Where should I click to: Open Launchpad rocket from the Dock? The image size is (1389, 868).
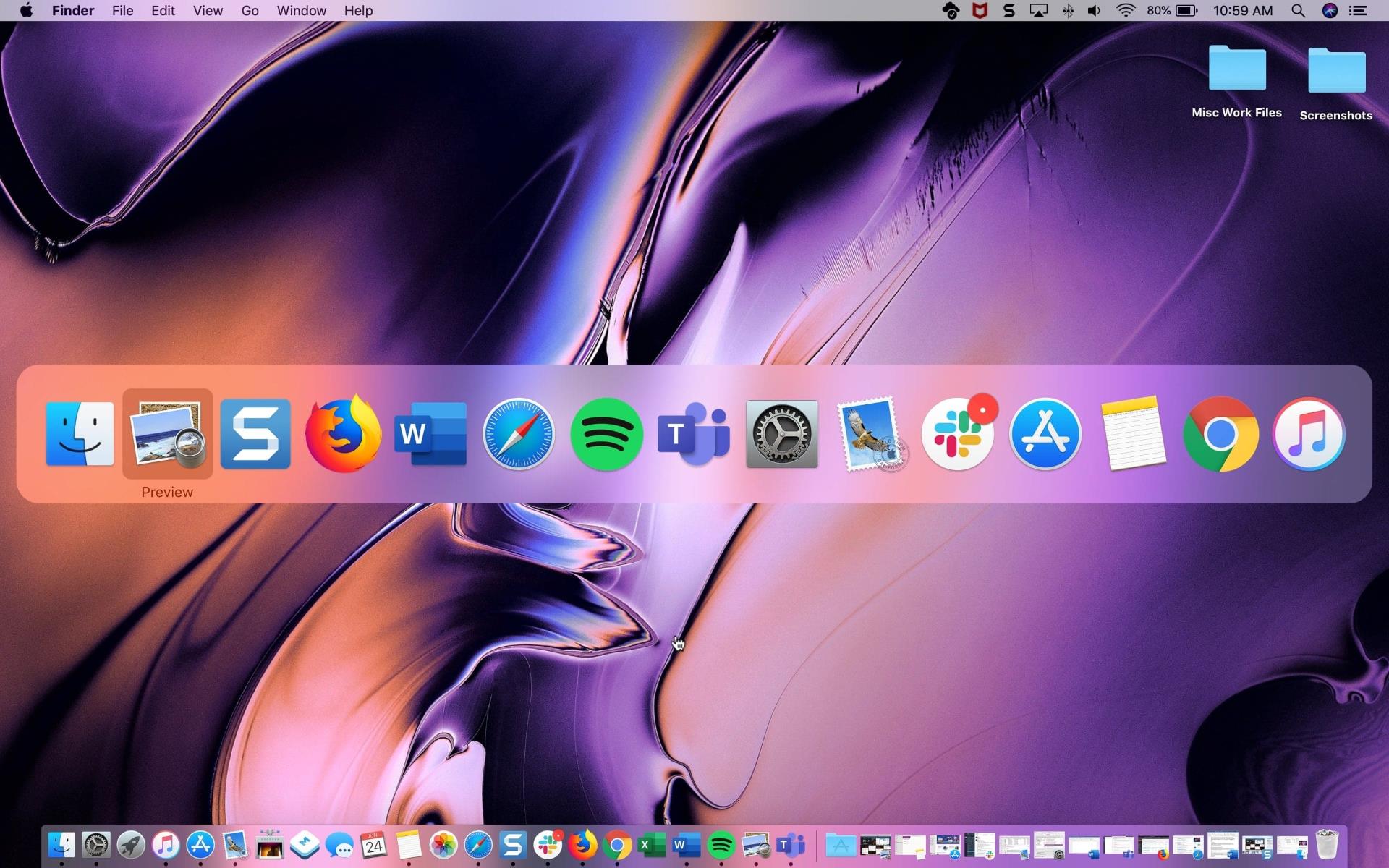[x=131, y=845]
